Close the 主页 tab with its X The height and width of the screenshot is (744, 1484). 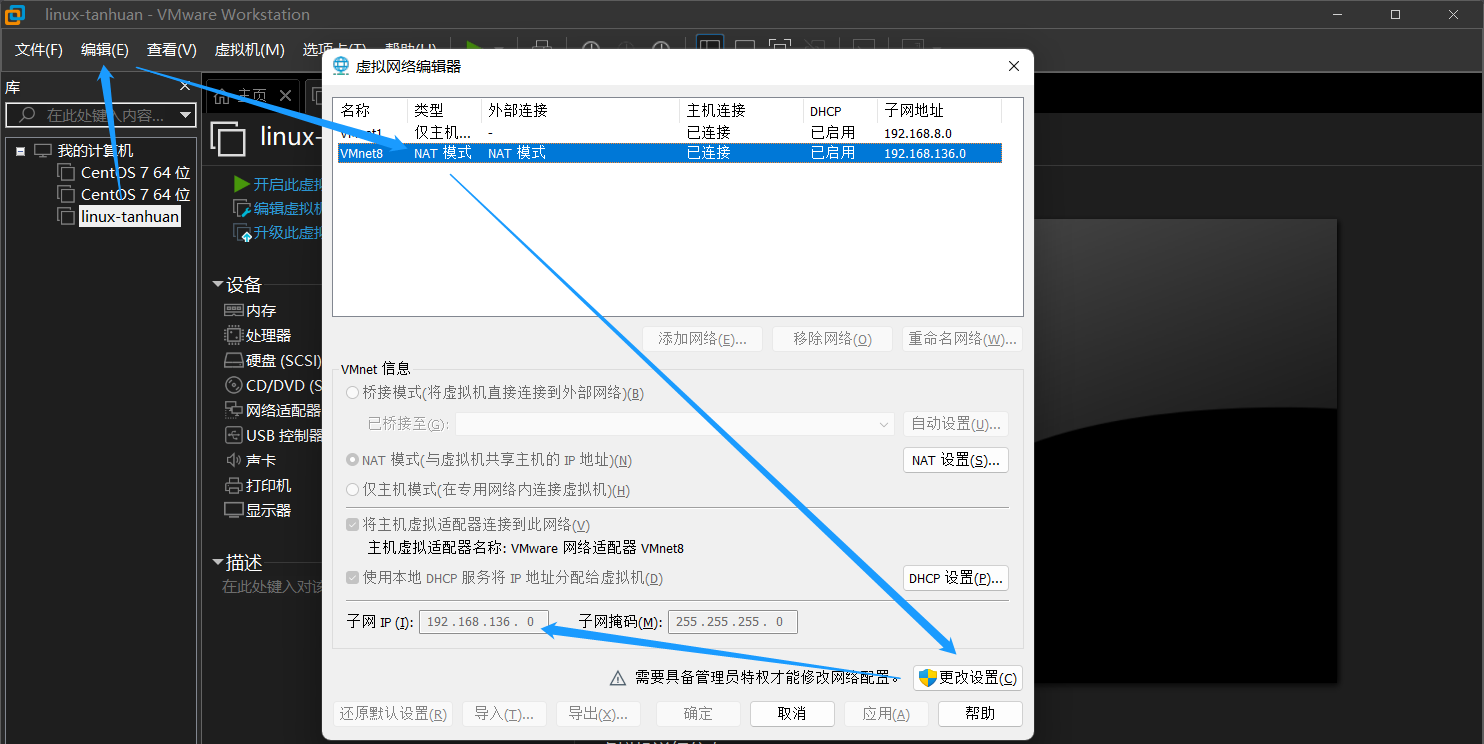[285, 96]
